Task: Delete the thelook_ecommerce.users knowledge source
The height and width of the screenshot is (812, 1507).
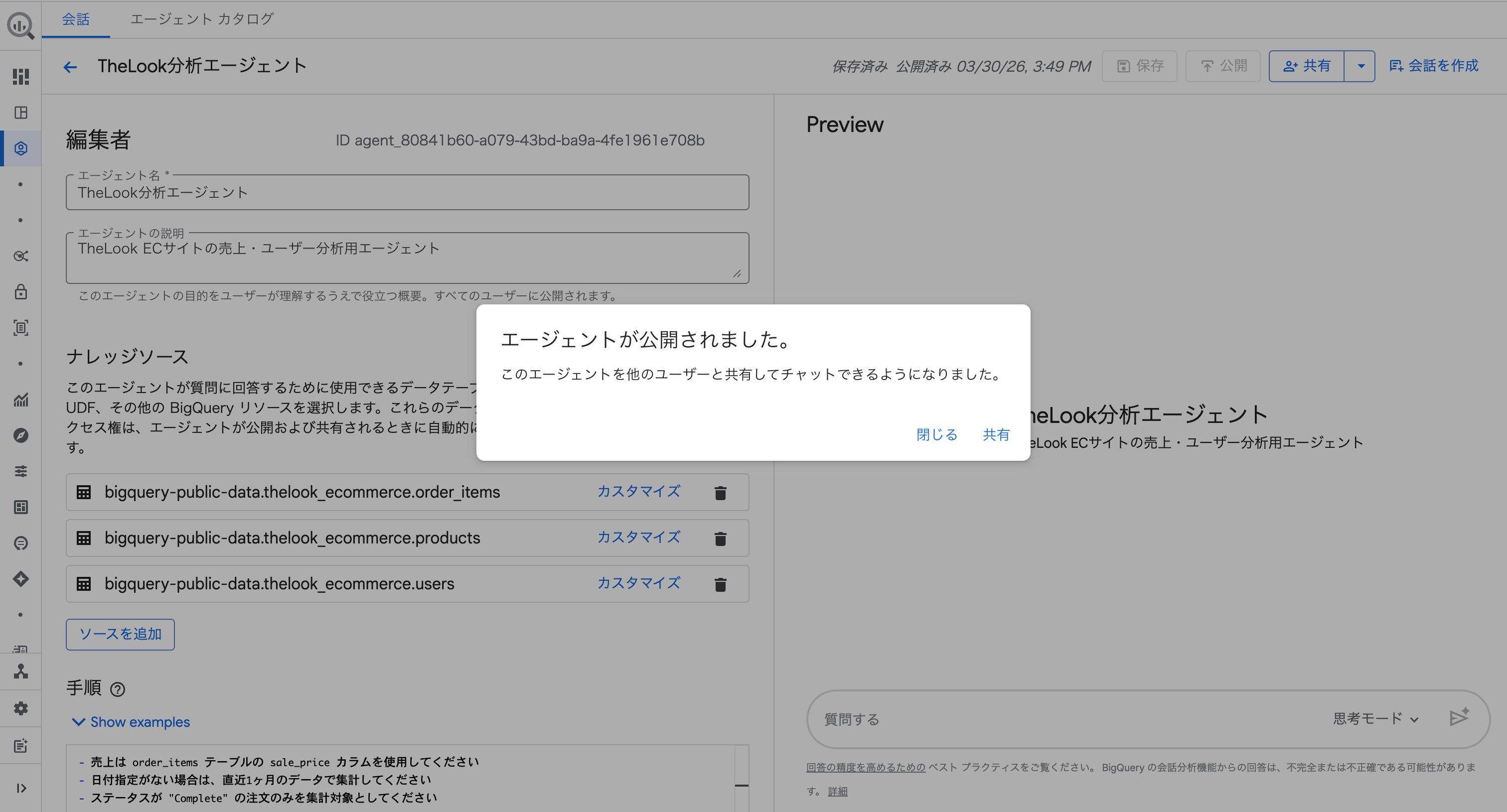Action: point(720,583)
